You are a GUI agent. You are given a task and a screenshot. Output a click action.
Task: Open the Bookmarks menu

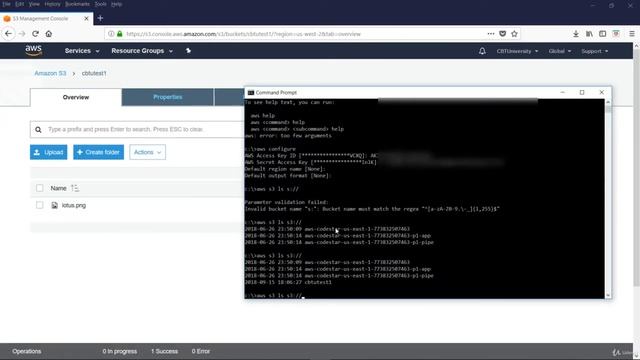78,4
